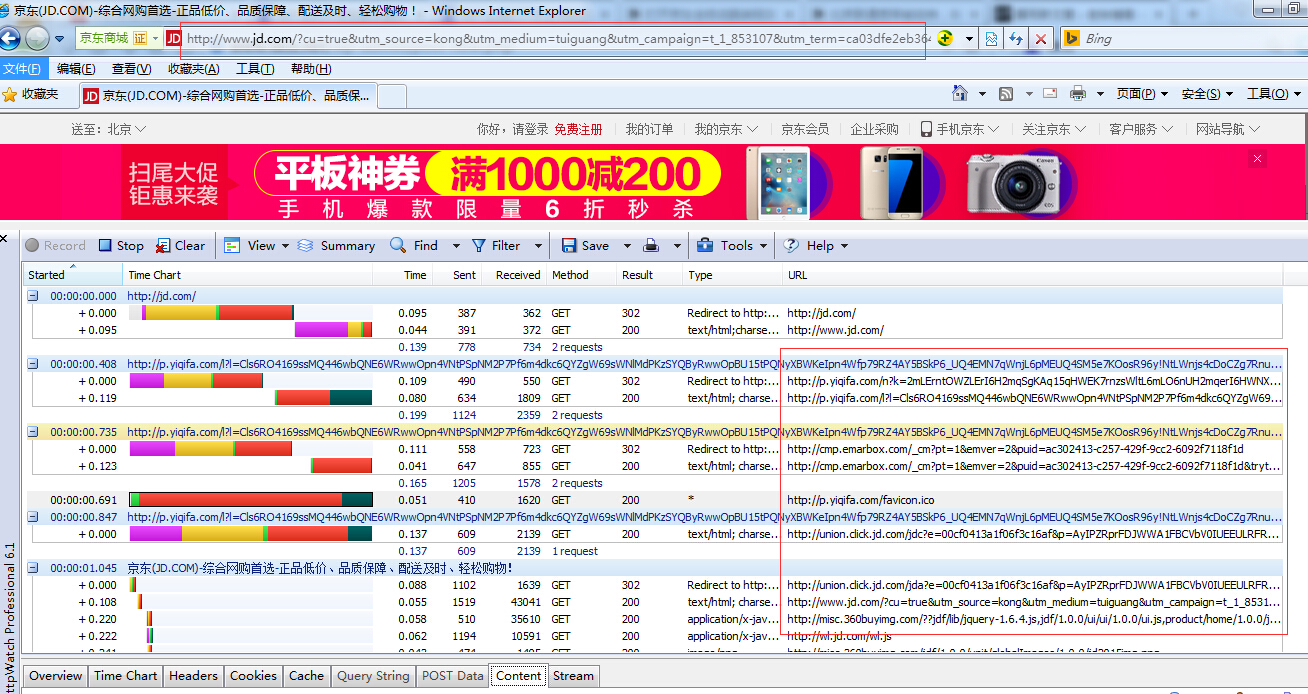Open the 我的订单 link
Viewport: 1308px width, 694px height.
coord(650,129)
